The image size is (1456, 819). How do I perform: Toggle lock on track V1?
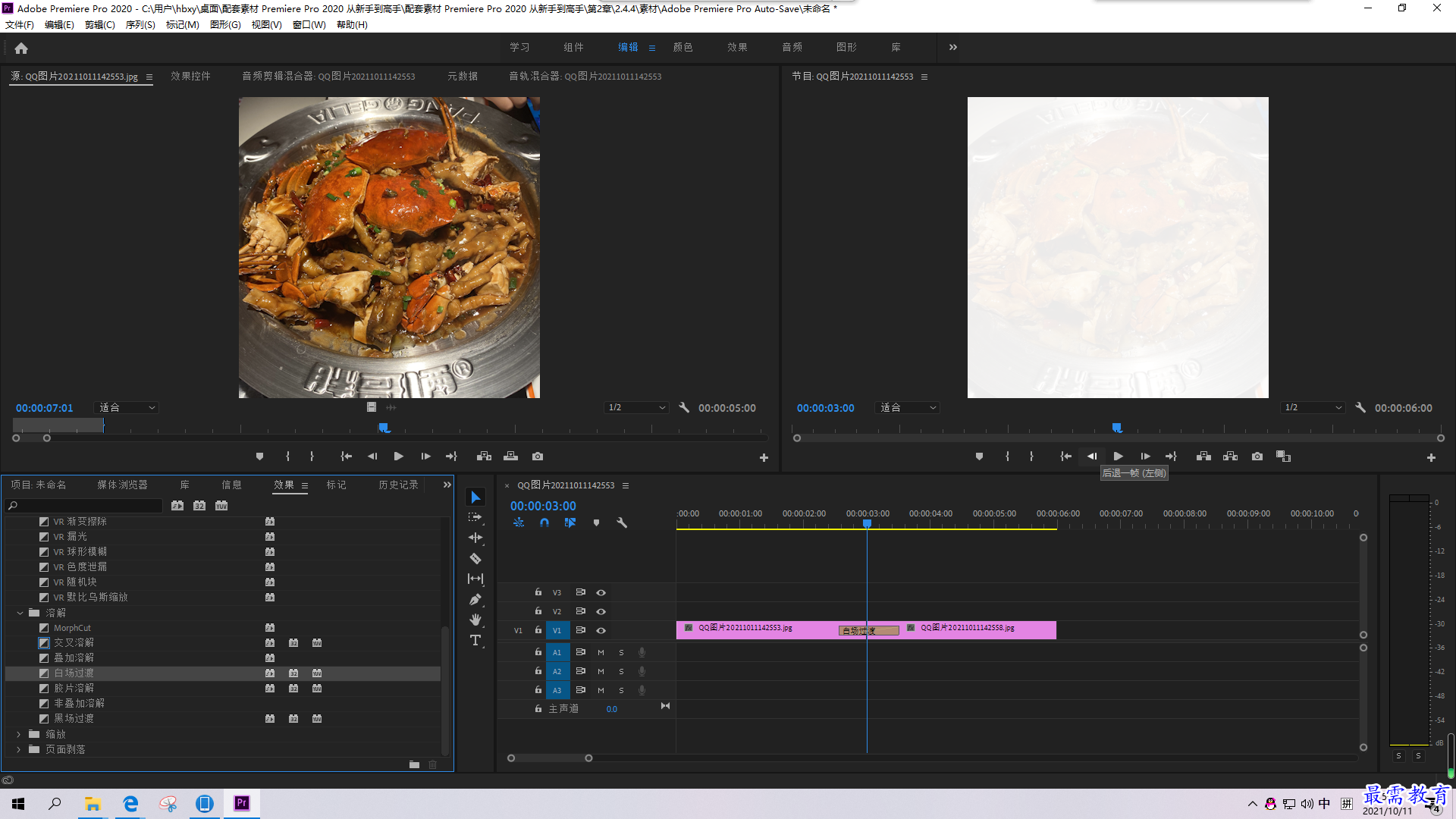click(x=538, y=630)
